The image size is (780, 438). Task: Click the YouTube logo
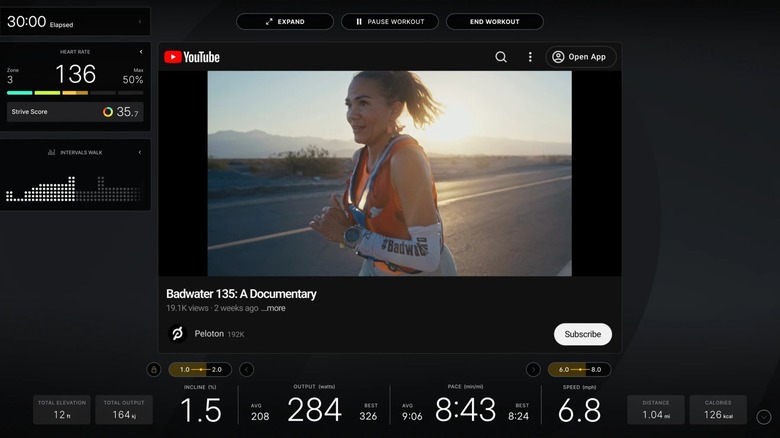[192, 57]
